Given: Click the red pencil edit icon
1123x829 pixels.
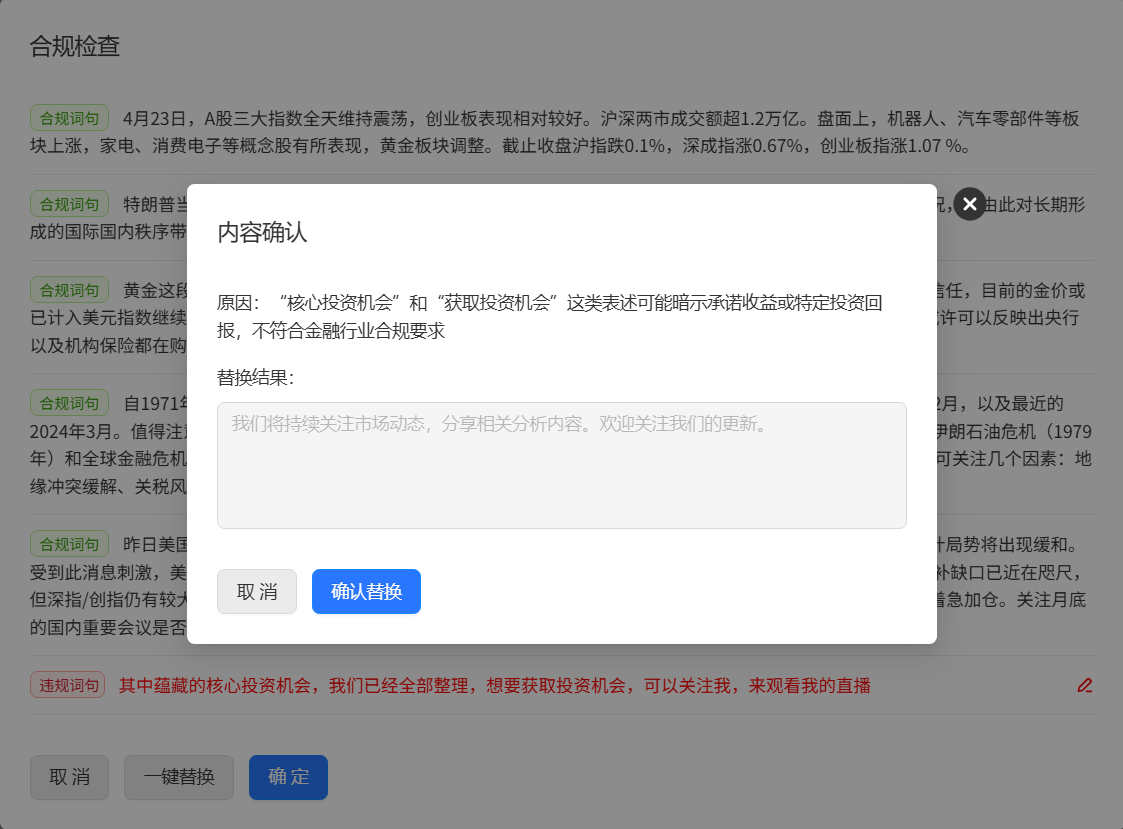Looking at the screenshot, I should click(x=1084, y=685).
